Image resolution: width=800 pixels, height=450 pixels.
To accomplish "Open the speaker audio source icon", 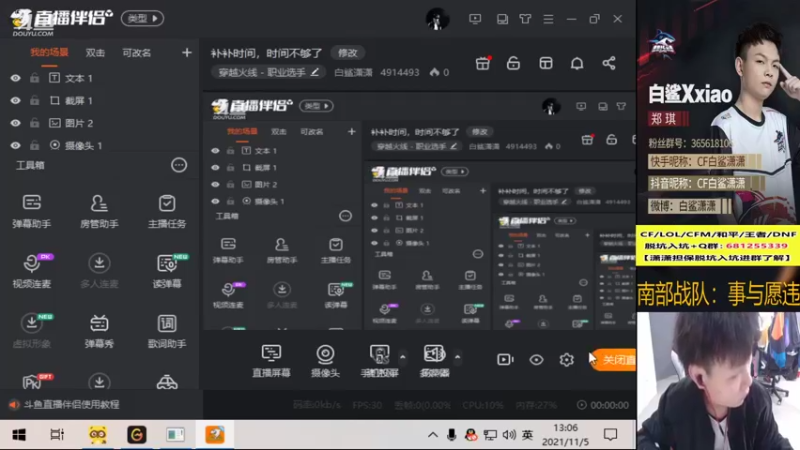I will [x=434, y=360].
